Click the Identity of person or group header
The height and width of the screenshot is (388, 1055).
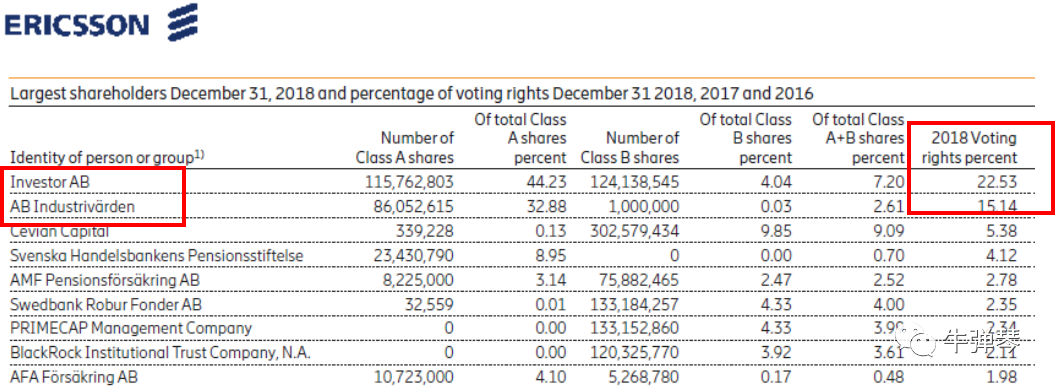click(106, 157)
